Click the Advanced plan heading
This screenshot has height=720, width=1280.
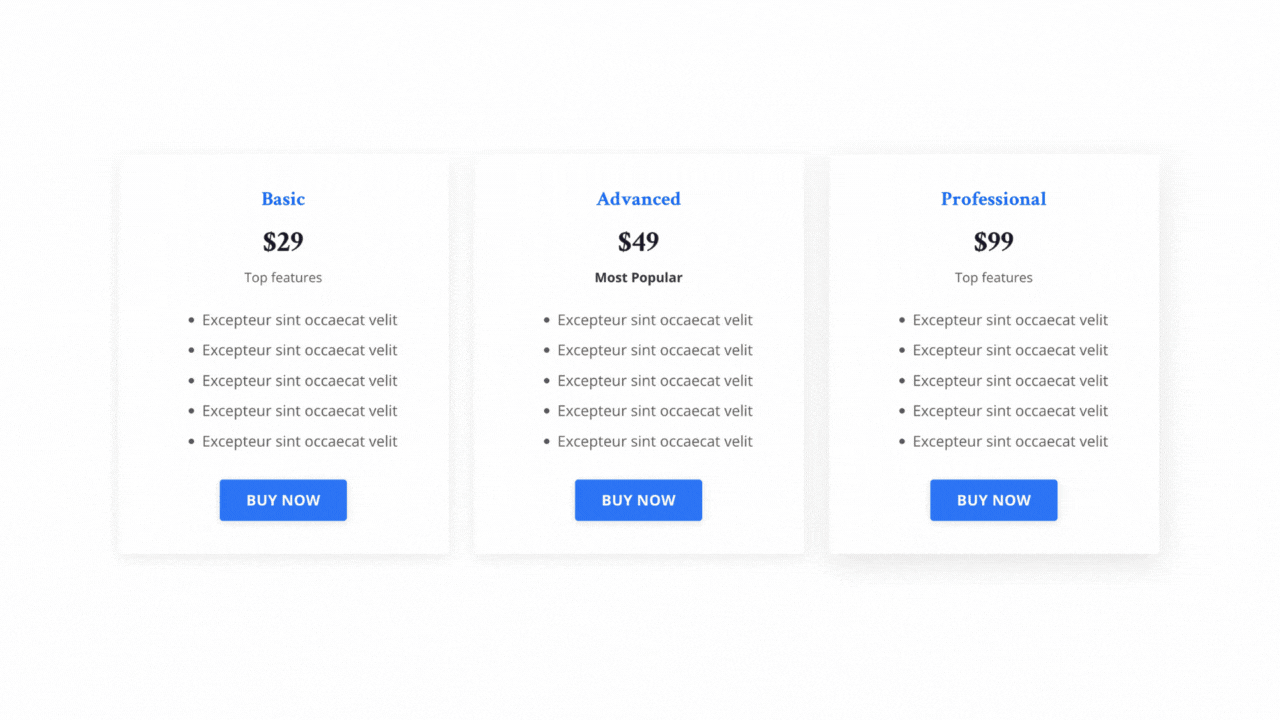coord(638,199)
